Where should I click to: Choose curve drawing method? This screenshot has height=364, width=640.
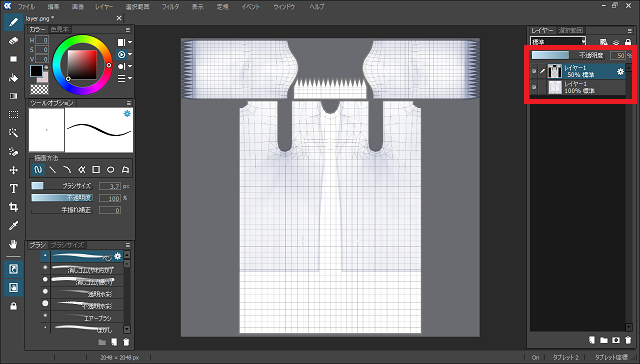pos(67,169)
